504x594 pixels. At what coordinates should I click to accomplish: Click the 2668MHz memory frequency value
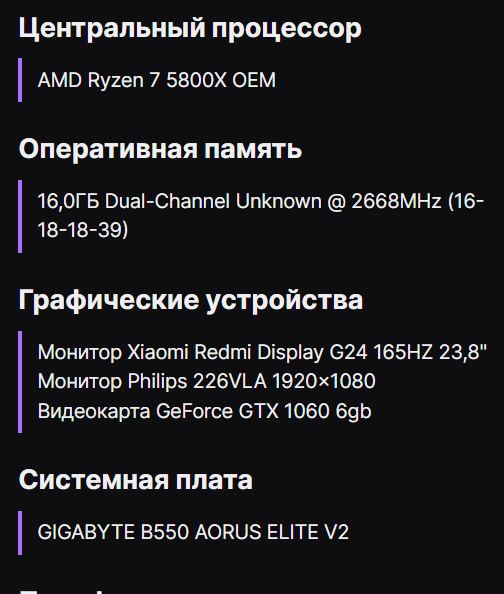click(396, 201)
